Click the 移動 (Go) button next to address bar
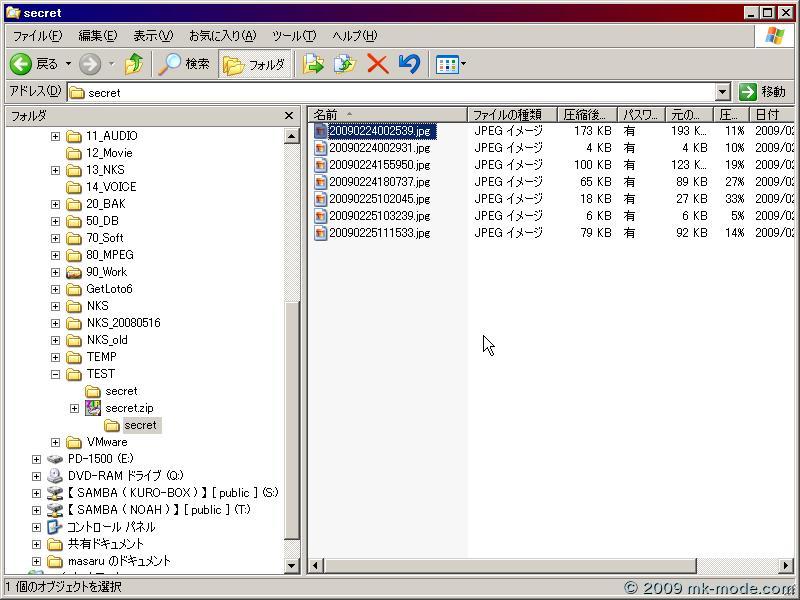 click(768, 91)
